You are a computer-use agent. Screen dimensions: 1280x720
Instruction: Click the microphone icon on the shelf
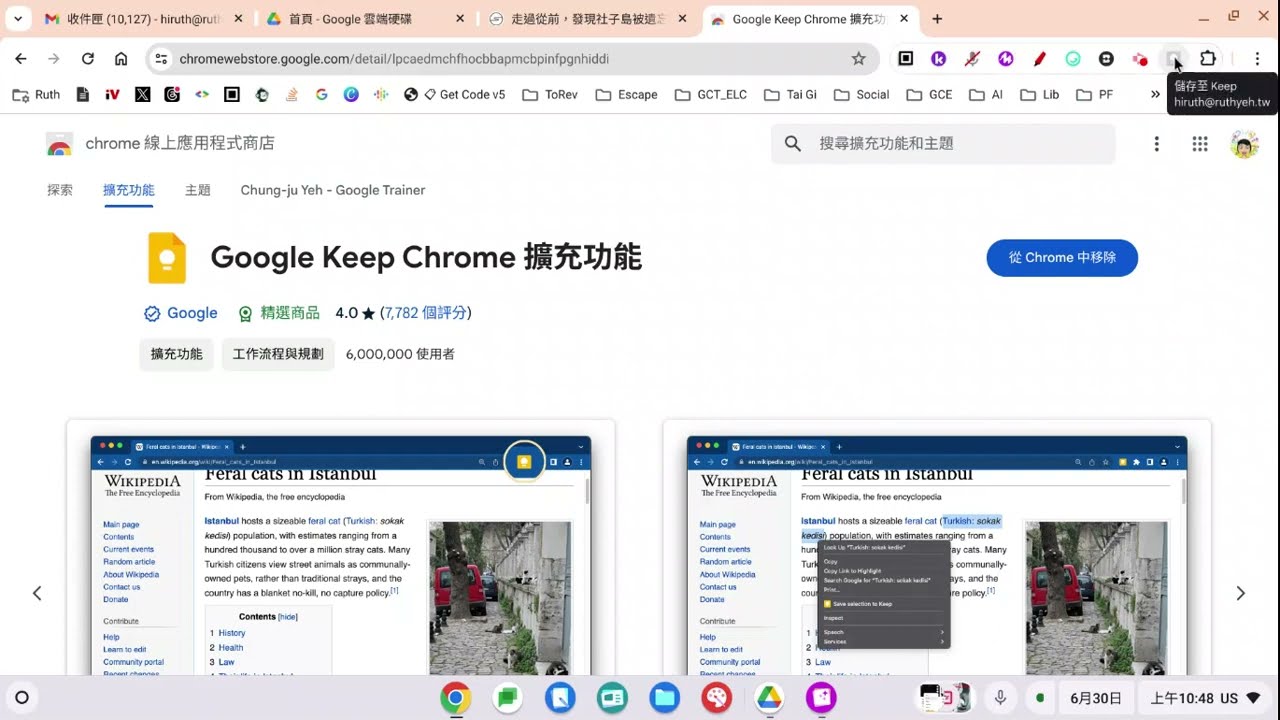[x=1000, y=698]
